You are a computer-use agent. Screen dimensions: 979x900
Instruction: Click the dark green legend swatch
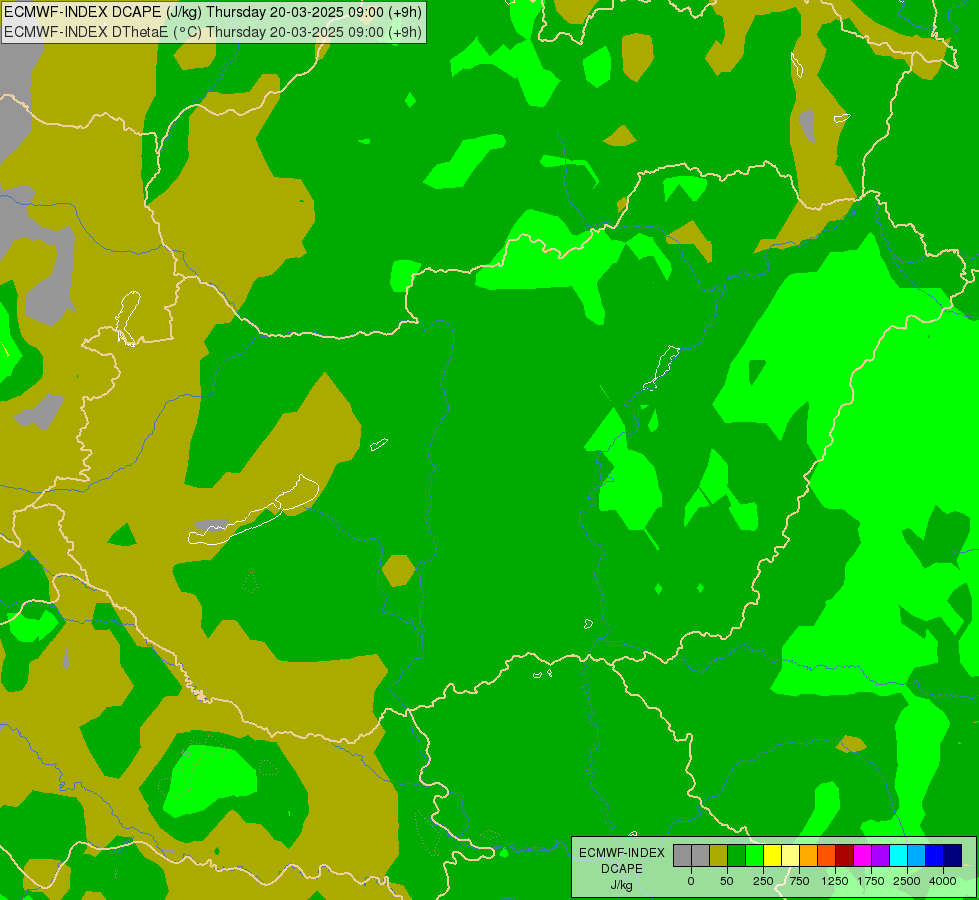[x=737, y=855]
